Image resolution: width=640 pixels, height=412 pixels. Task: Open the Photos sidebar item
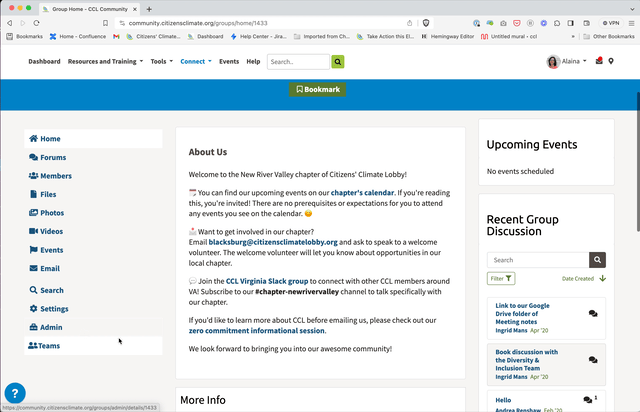click(x=93, y=213)
